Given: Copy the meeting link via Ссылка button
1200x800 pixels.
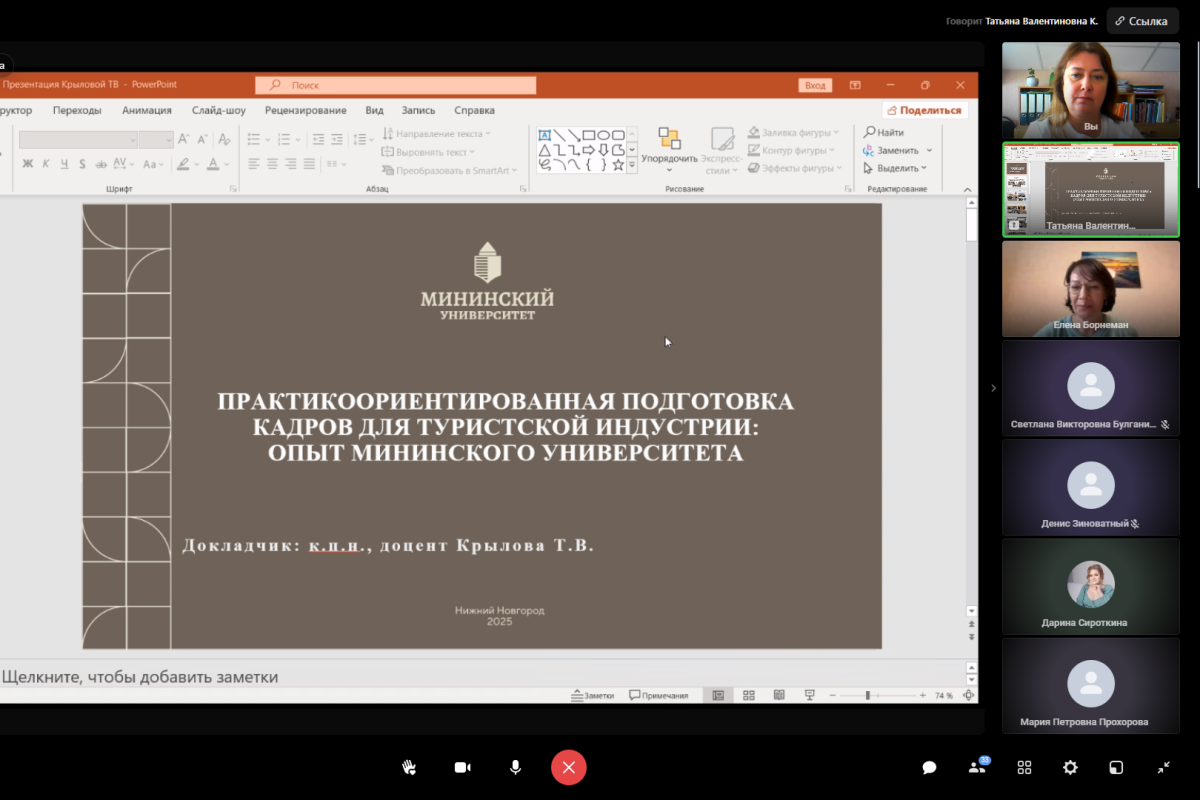Looking at the screenshot, I should (x=1141, y=21).
